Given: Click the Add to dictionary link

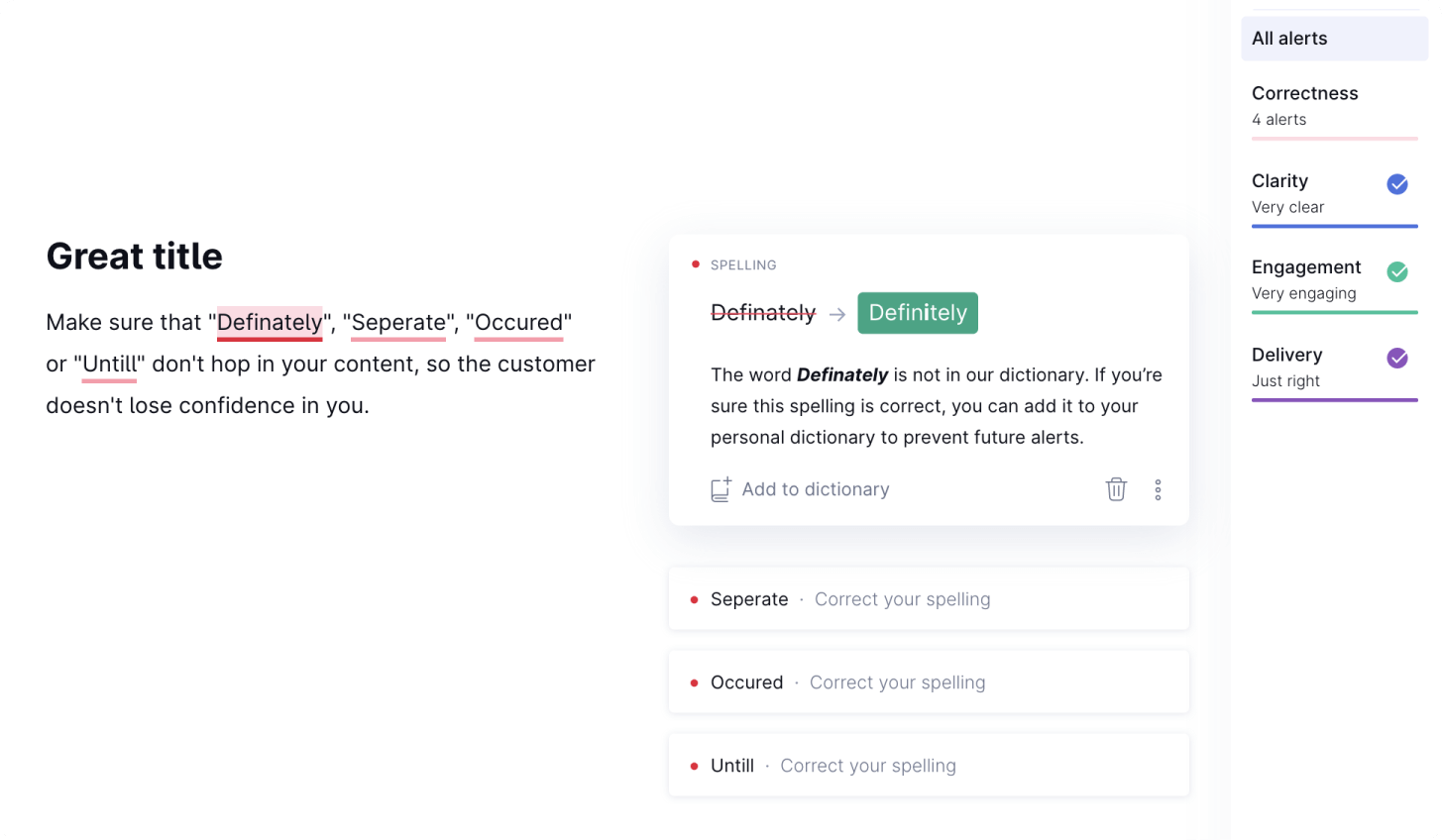Looking at the screenshot, I should point(816,488).
